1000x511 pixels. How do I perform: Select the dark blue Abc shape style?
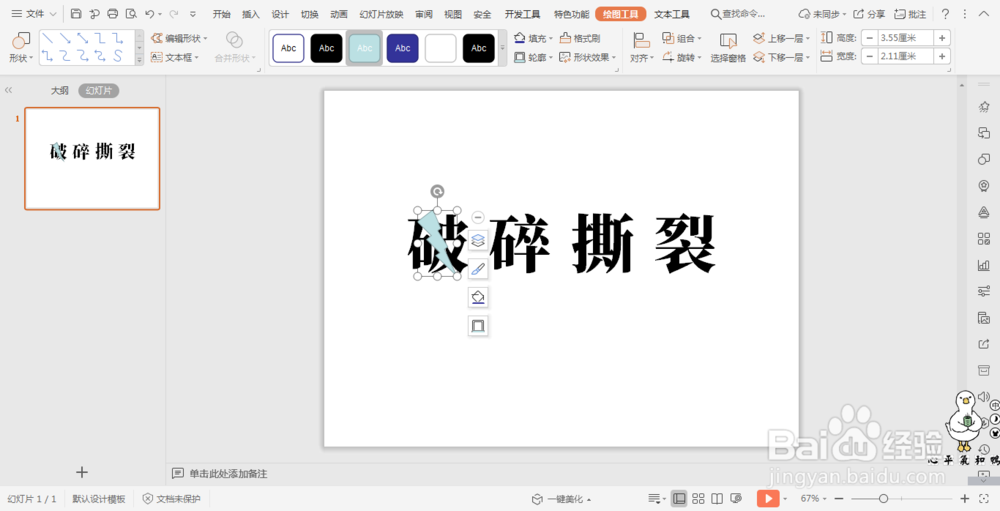click(402, 48)
